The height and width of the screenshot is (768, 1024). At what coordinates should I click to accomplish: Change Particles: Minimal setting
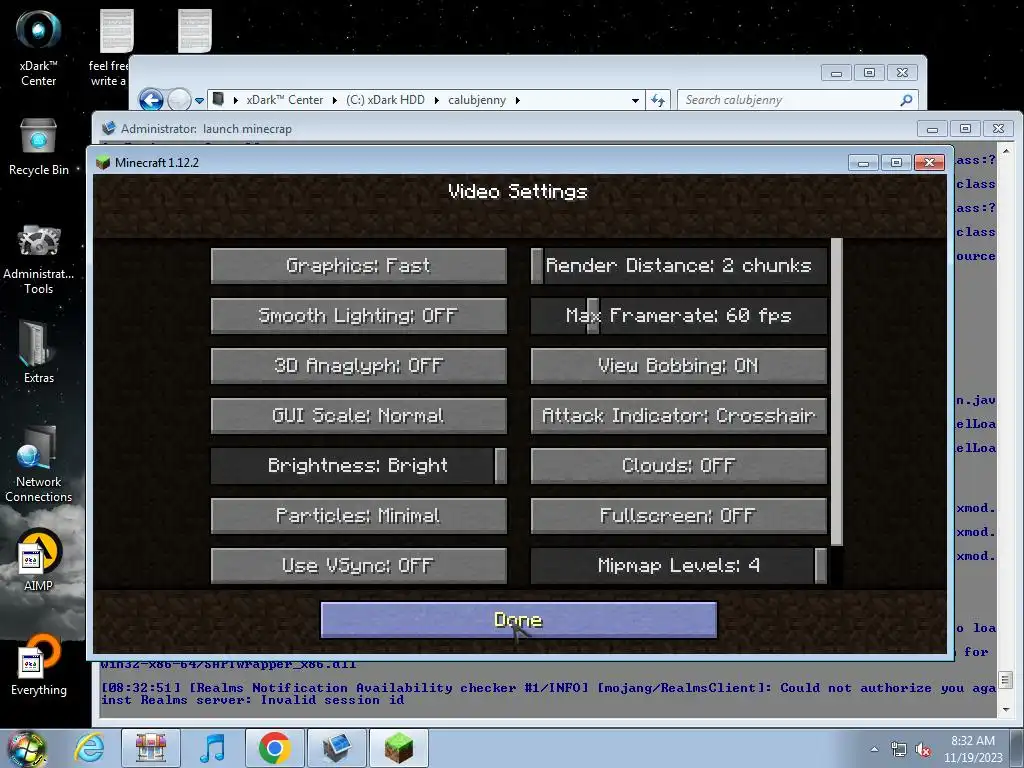tap(359, 515)
